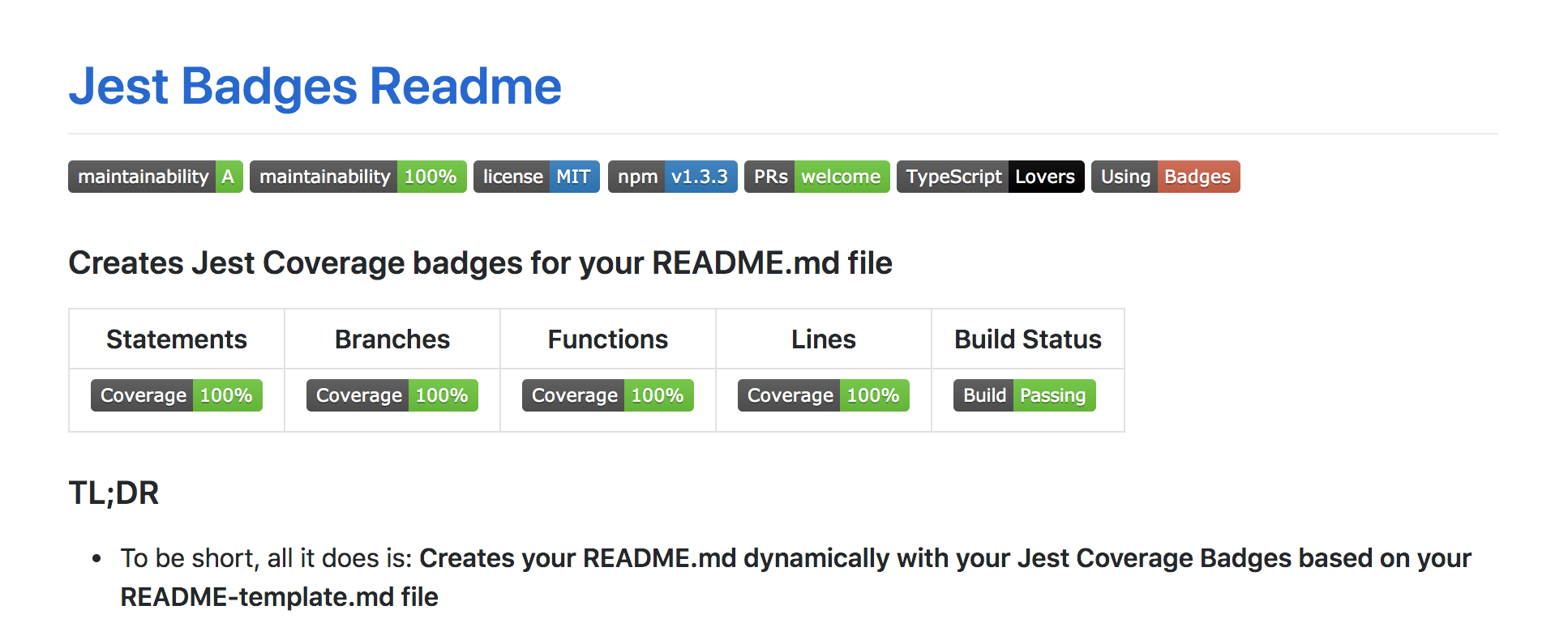Click the bold text starting 'Creates your README.md dynamically'
1568x640 pixels.
795,578
